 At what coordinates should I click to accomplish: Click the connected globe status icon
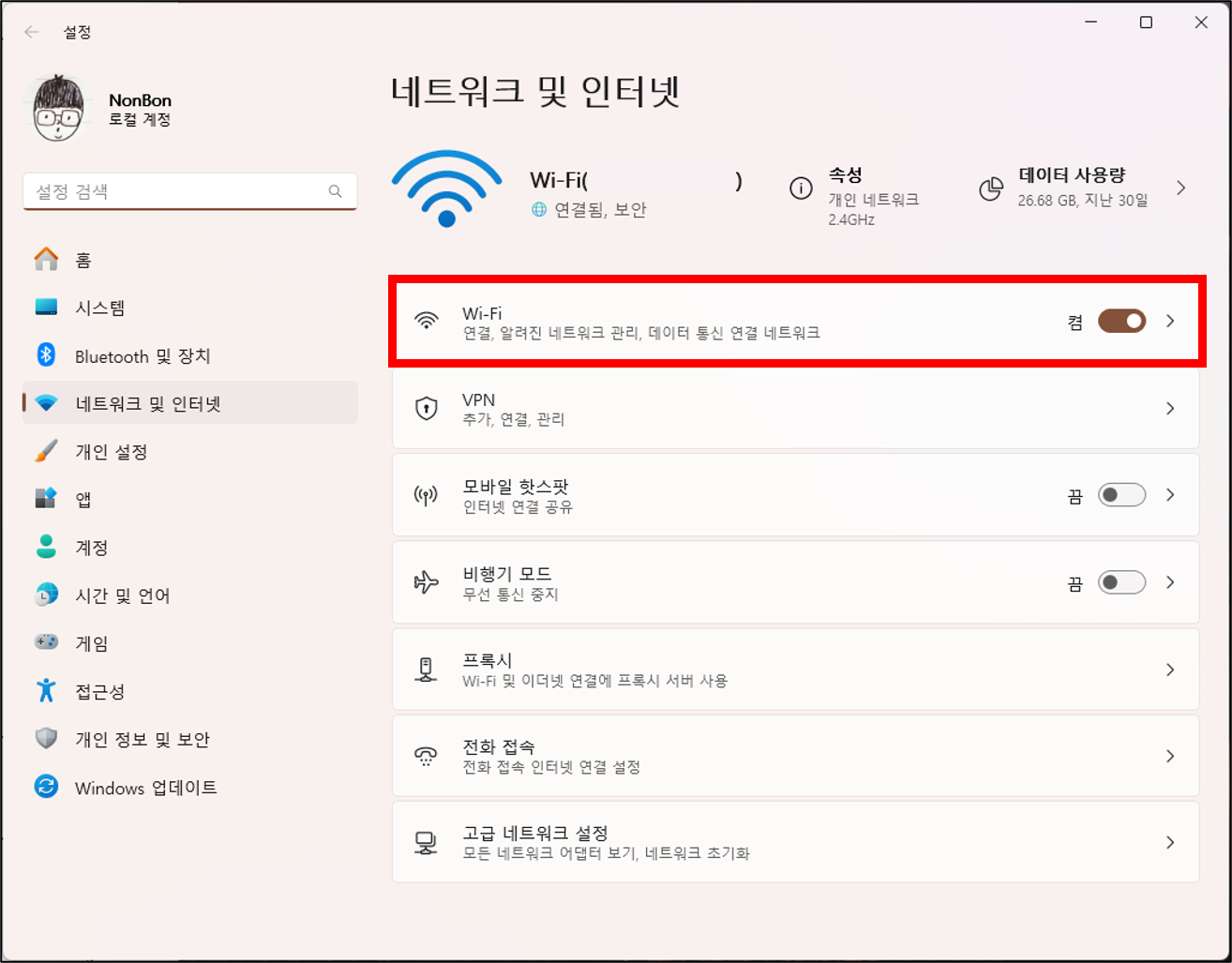point(538,210)
